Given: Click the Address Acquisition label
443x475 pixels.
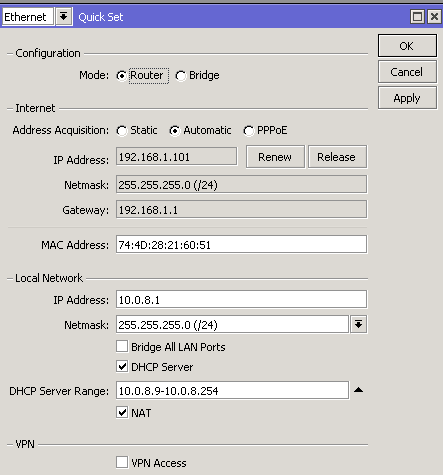Looking at the screenshot, I should 61,130.
